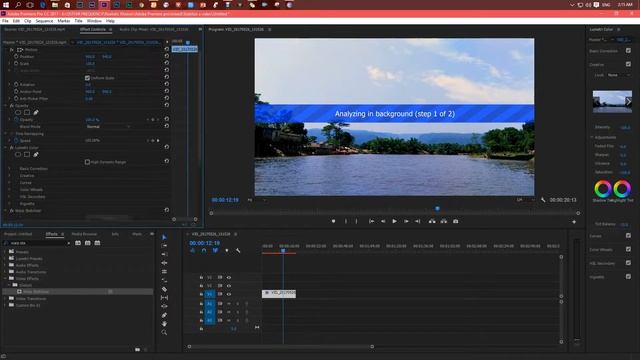Open the Window menu
Image resolution: width=640 pixels, height=360 pixels.
(94, 21)
